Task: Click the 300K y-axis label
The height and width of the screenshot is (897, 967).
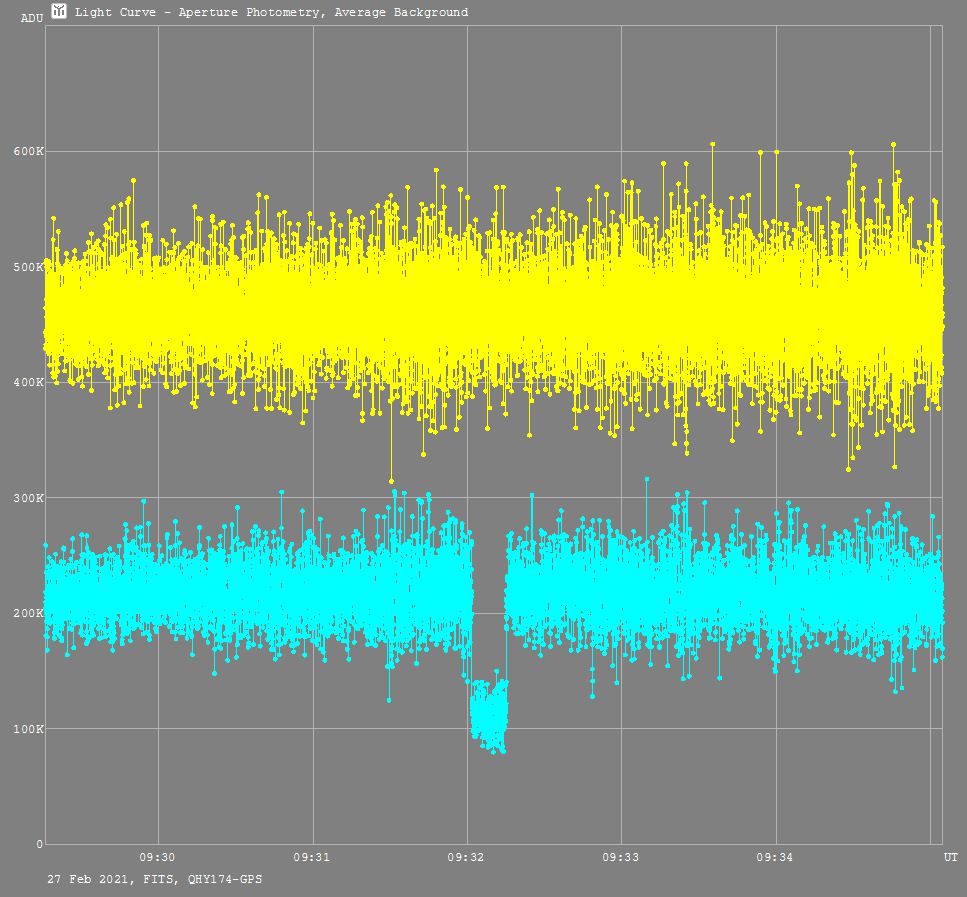Action: point(28,498)
